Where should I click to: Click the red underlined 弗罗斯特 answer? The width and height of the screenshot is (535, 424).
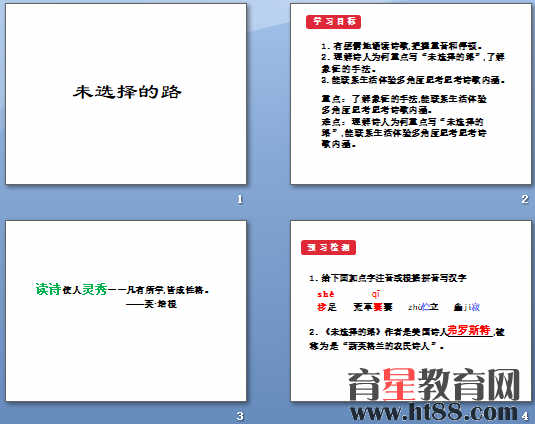point(469,330)
